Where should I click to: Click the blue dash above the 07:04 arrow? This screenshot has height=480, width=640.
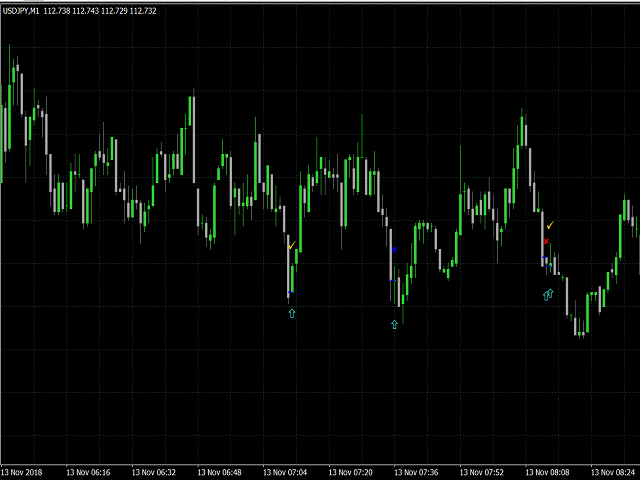(290, 293)
